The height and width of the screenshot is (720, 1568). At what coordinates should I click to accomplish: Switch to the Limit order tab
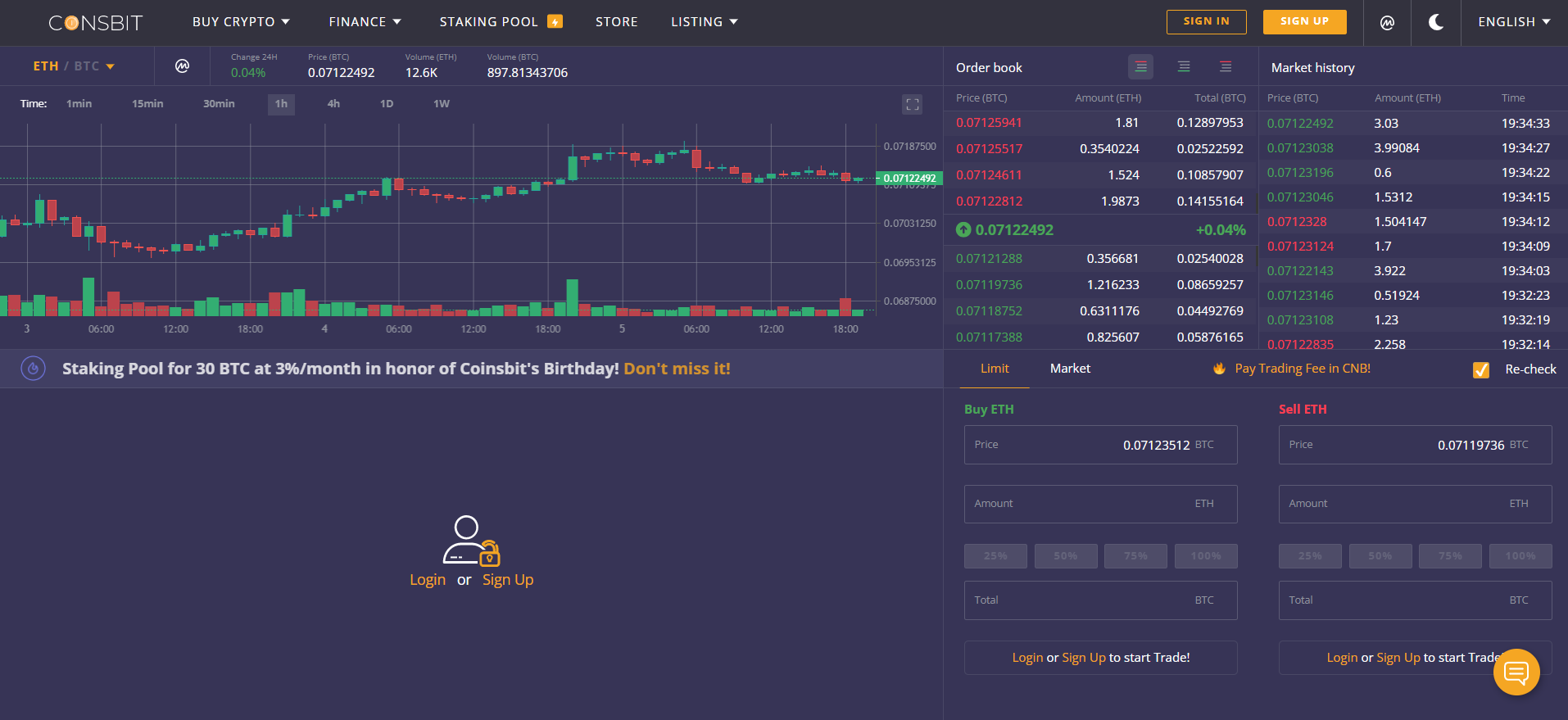click(x=995, y=369)
